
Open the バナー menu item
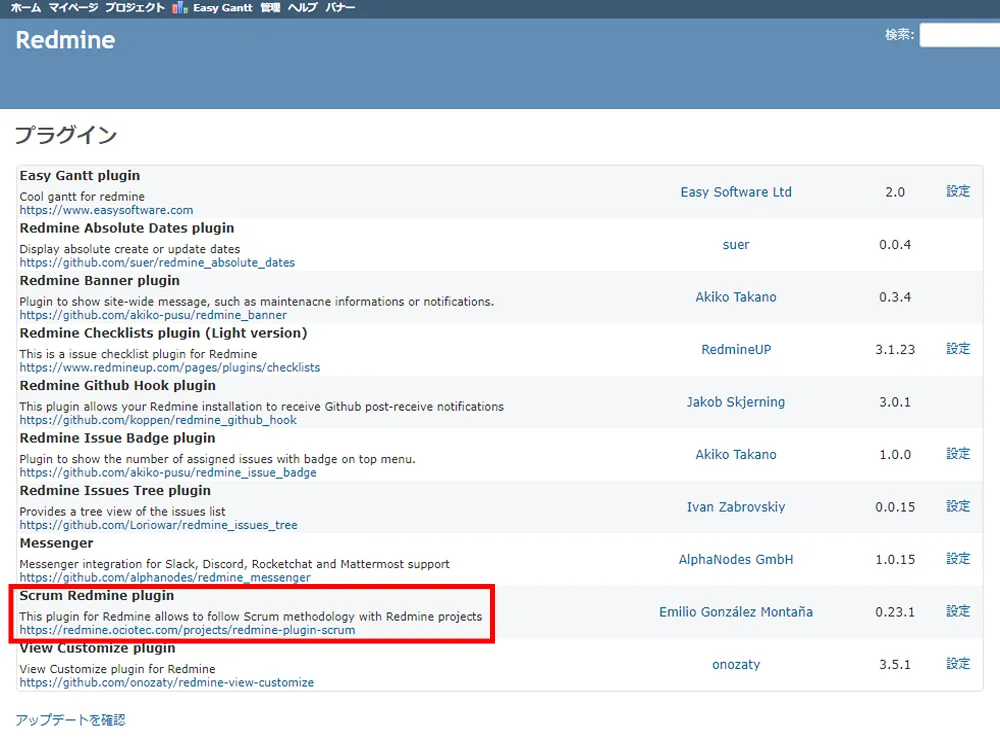(340, 8)
